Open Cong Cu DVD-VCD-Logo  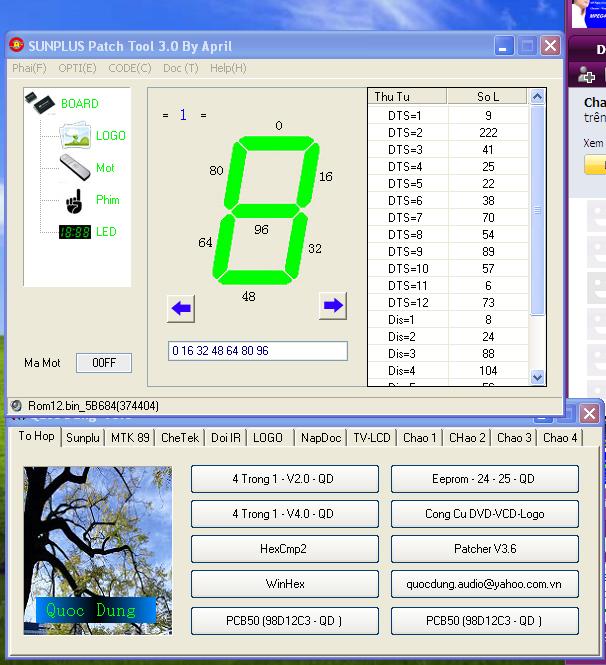point(485,514)
